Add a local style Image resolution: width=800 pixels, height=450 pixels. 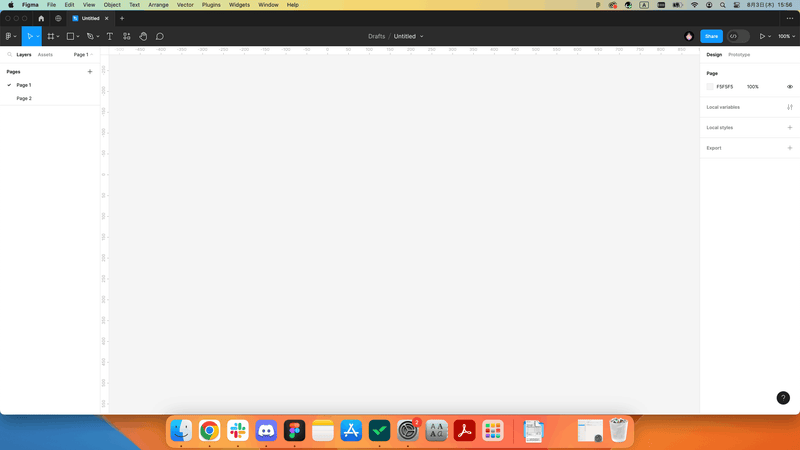click(790, 128)
